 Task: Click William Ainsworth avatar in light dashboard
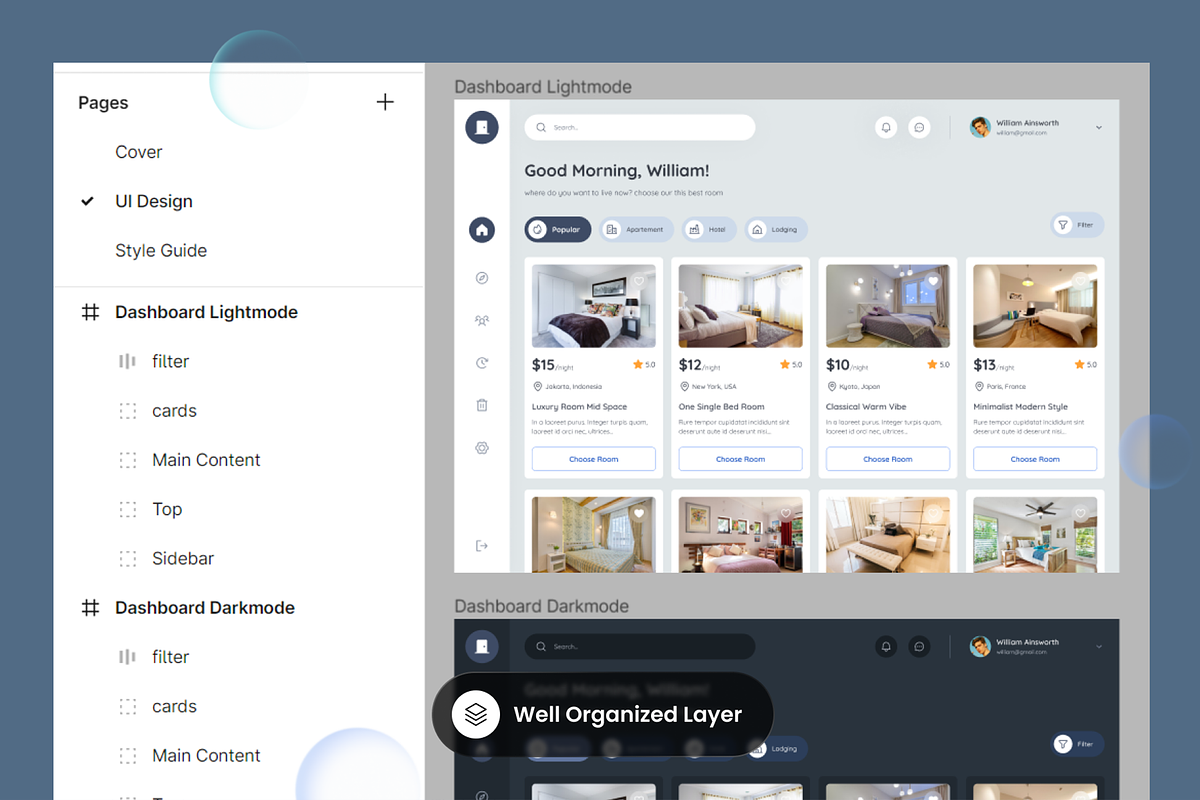pos(980,127)
